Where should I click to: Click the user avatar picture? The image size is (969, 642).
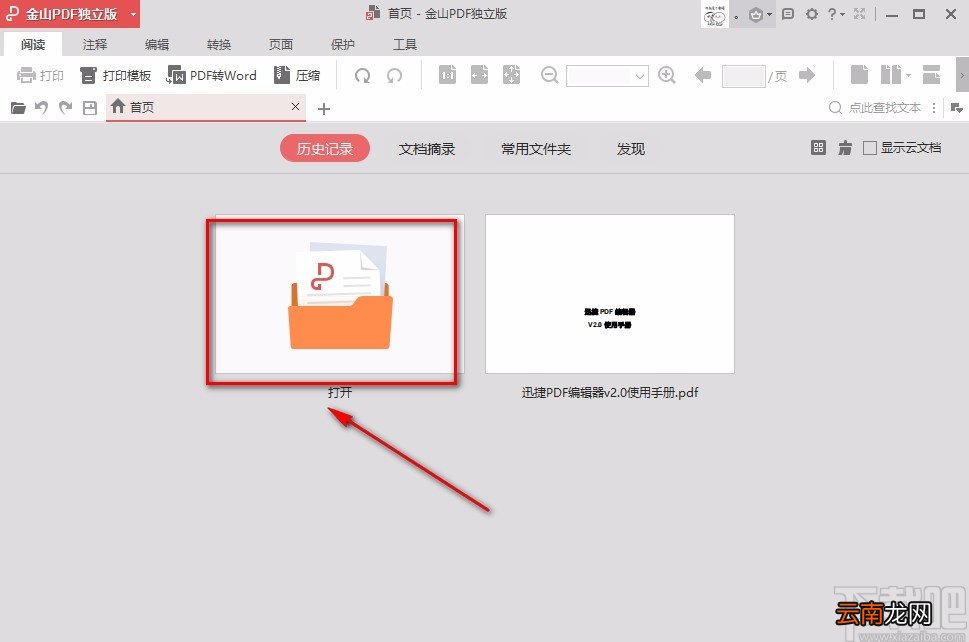(715, 14)
